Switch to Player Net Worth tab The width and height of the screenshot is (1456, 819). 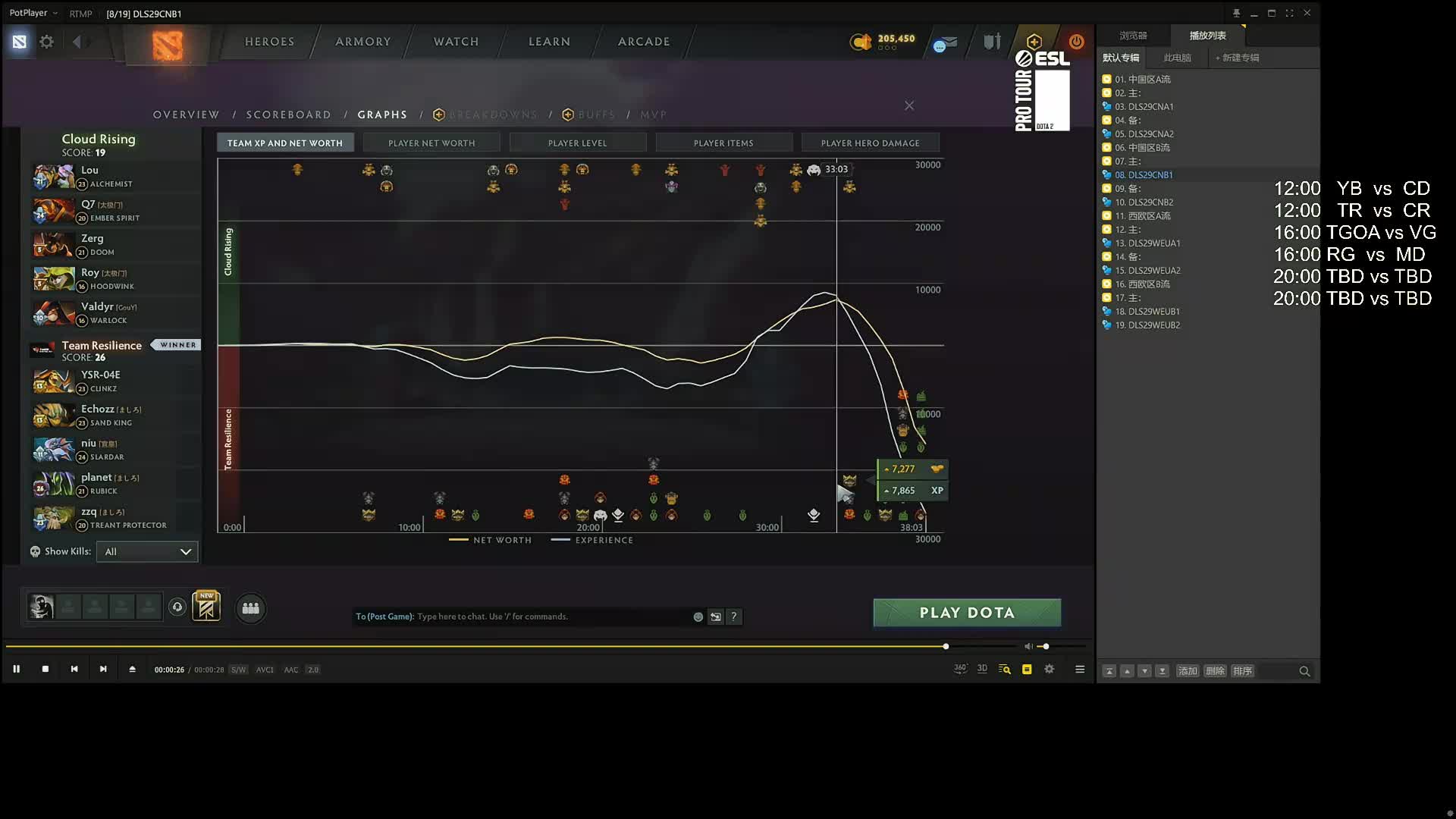pyautogui.click(x=431, y=143)
